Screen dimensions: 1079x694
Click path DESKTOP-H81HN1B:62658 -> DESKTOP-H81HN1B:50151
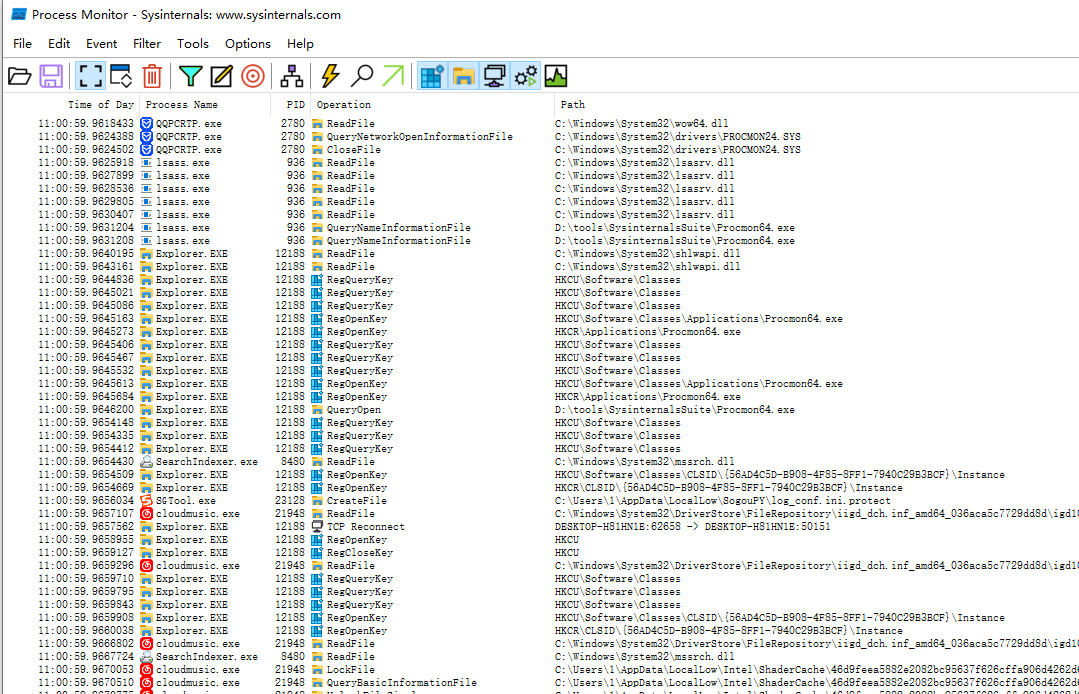coord(692,527)
